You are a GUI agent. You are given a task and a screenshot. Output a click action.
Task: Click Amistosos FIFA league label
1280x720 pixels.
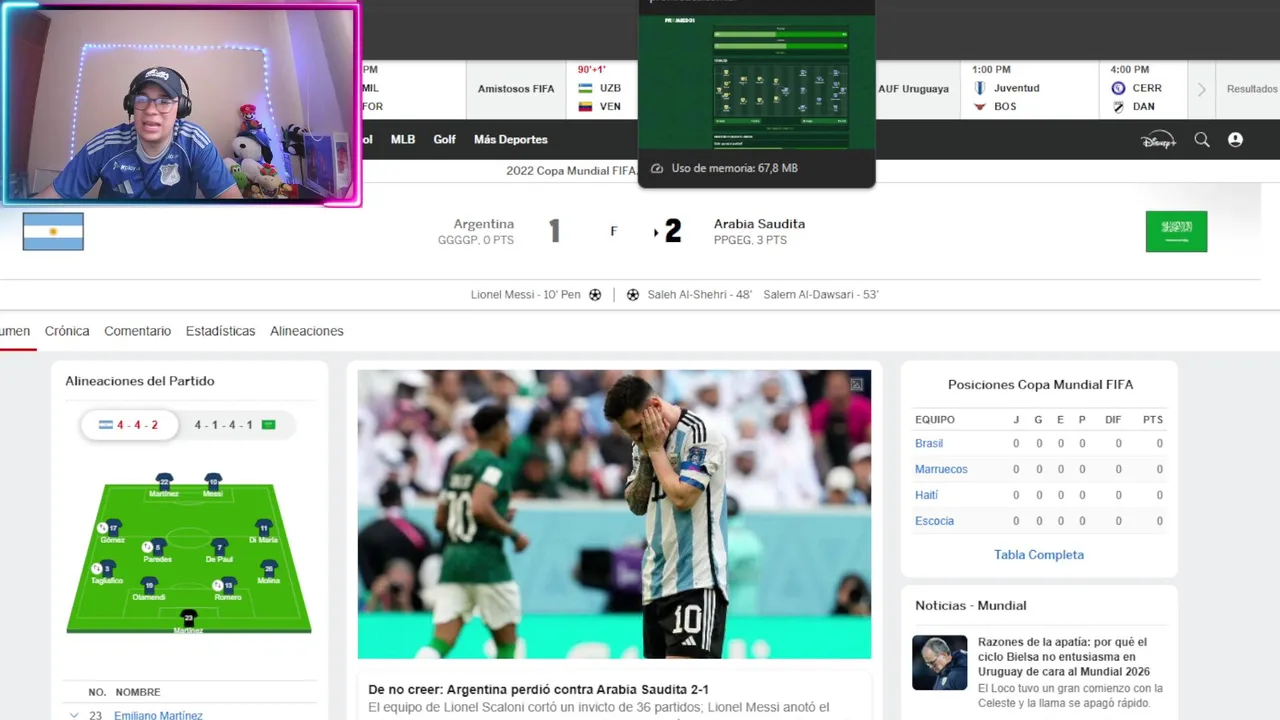point(516,89)
